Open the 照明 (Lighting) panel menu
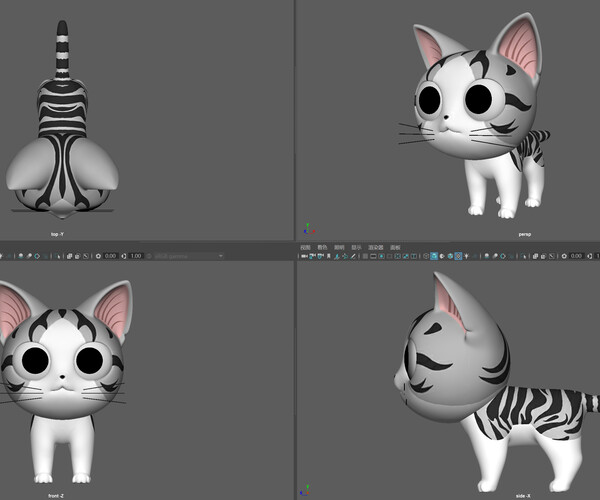Viewport: 600px width, 500px height. click(x=339, y=248)
